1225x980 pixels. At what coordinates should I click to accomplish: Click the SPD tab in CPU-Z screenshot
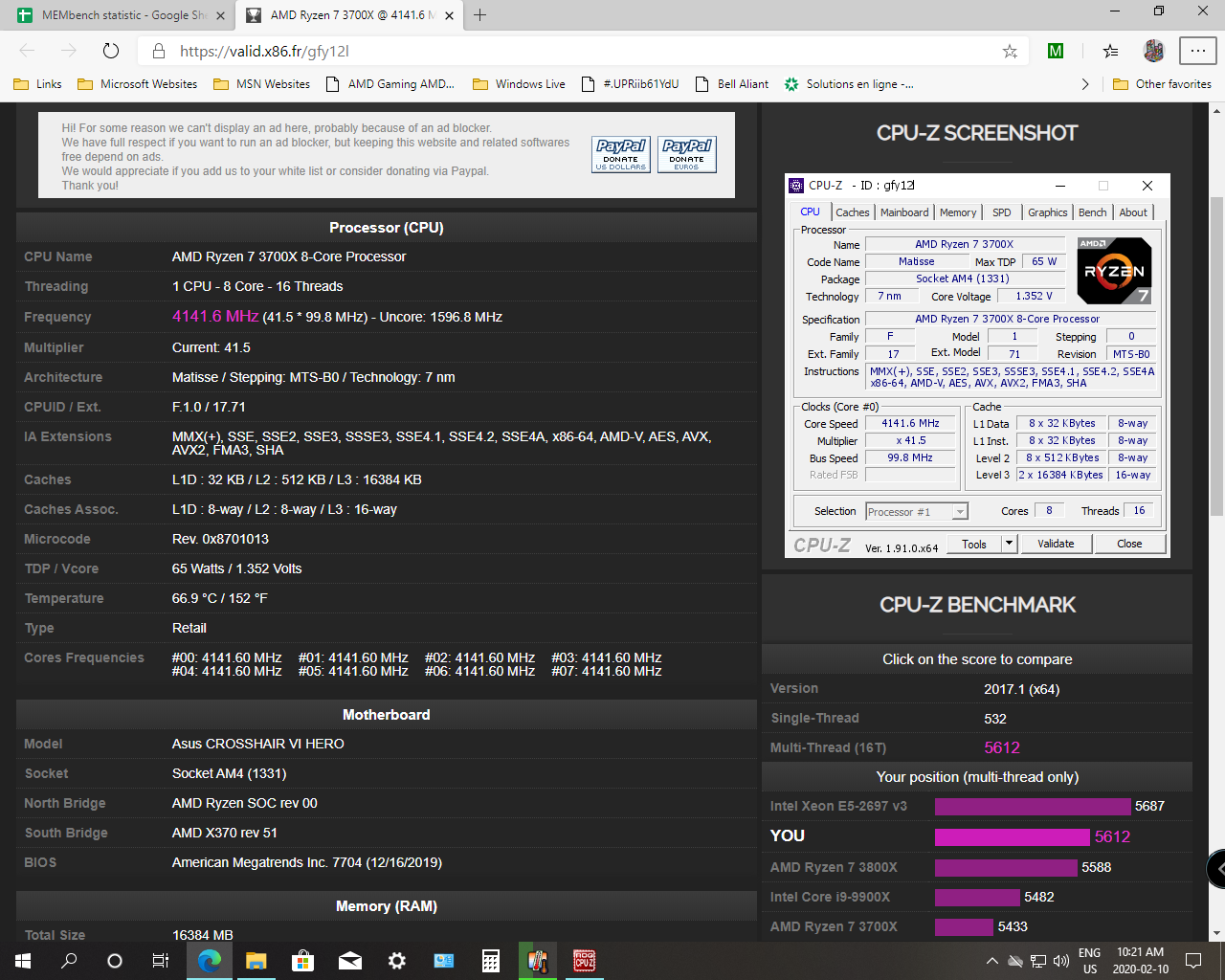point(1001,212)
